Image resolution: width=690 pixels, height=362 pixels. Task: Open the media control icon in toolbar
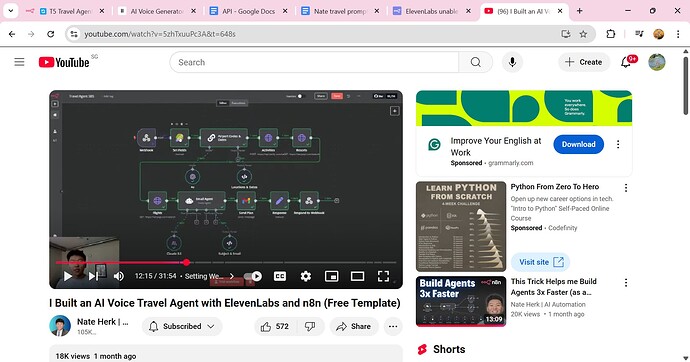click(x=639, y=34)
